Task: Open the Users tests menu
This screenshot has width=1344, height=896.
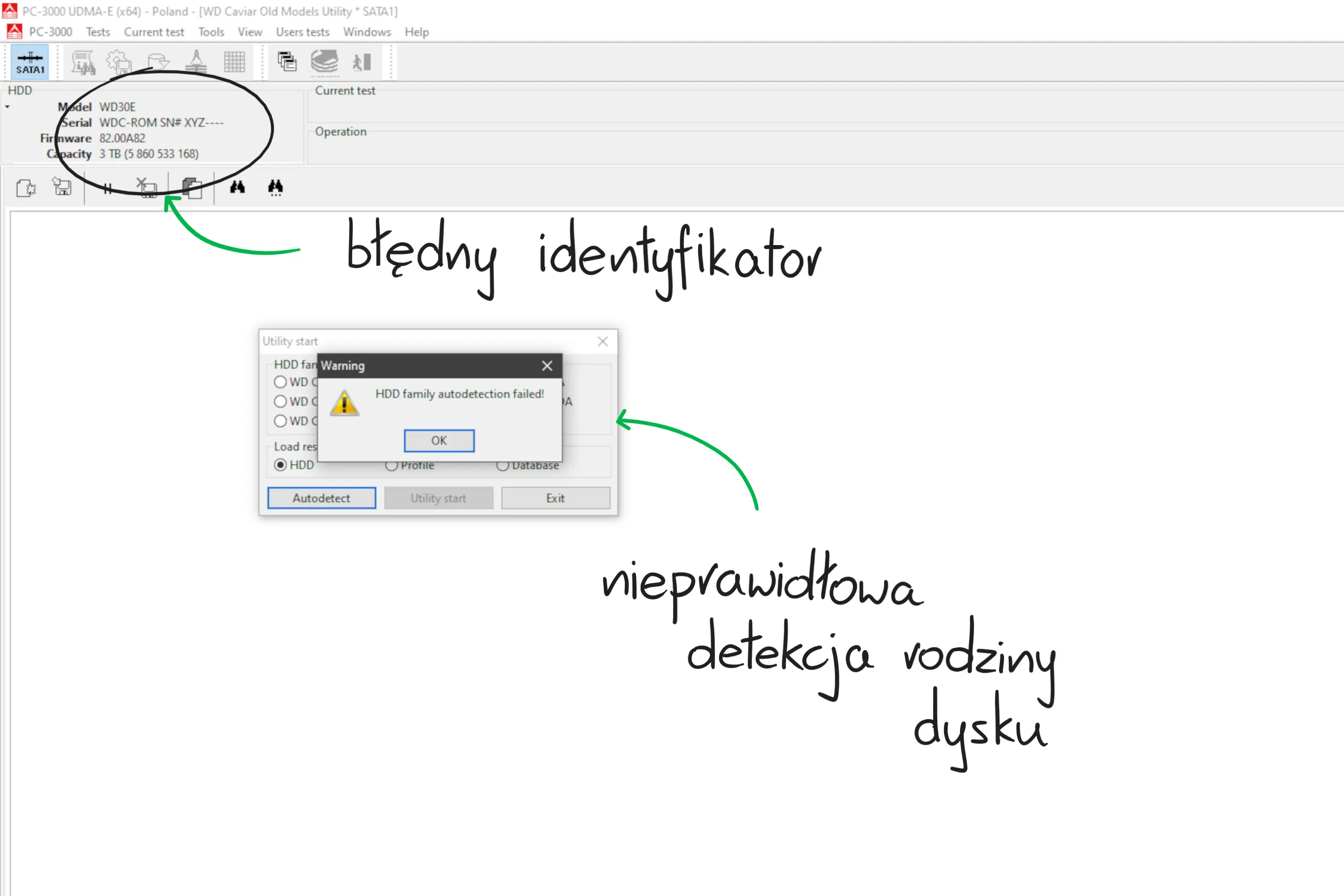Action: click(x=303, y=32)
